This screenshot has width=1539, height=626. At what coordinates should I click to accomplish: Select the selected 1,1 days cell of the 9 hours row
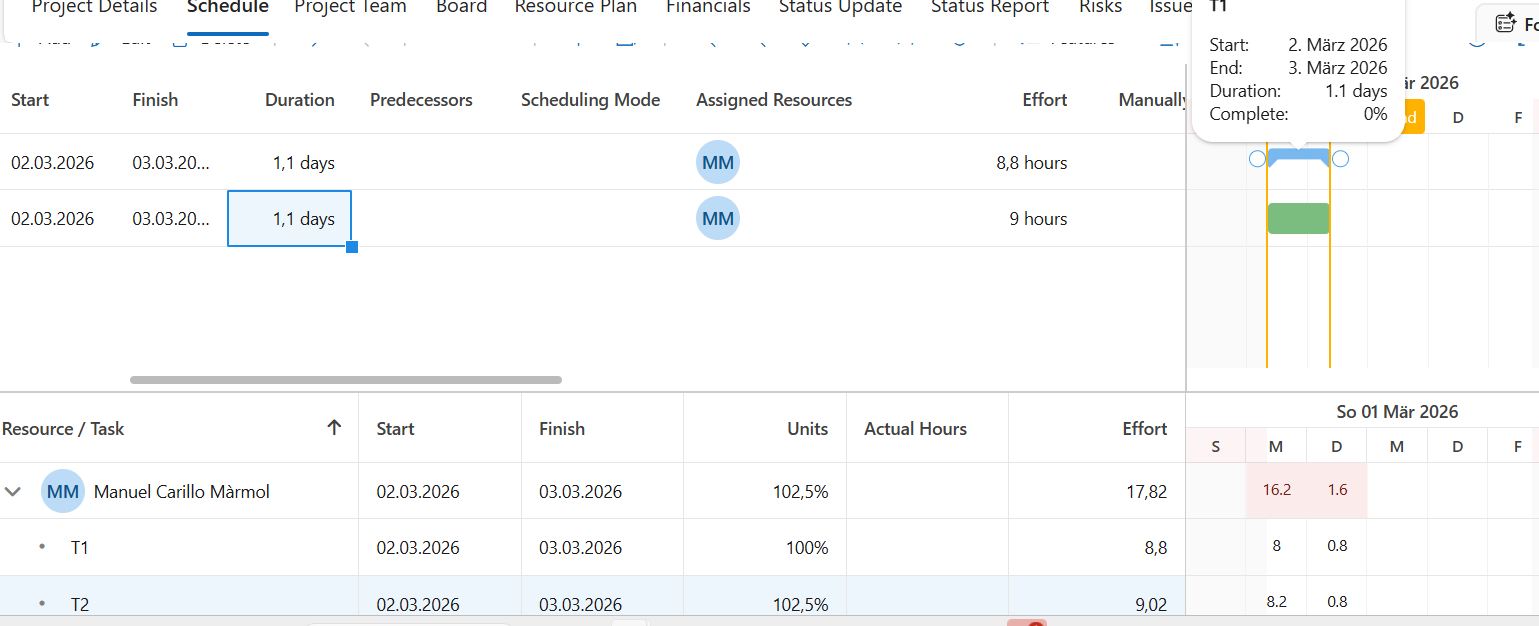(289, 218)
